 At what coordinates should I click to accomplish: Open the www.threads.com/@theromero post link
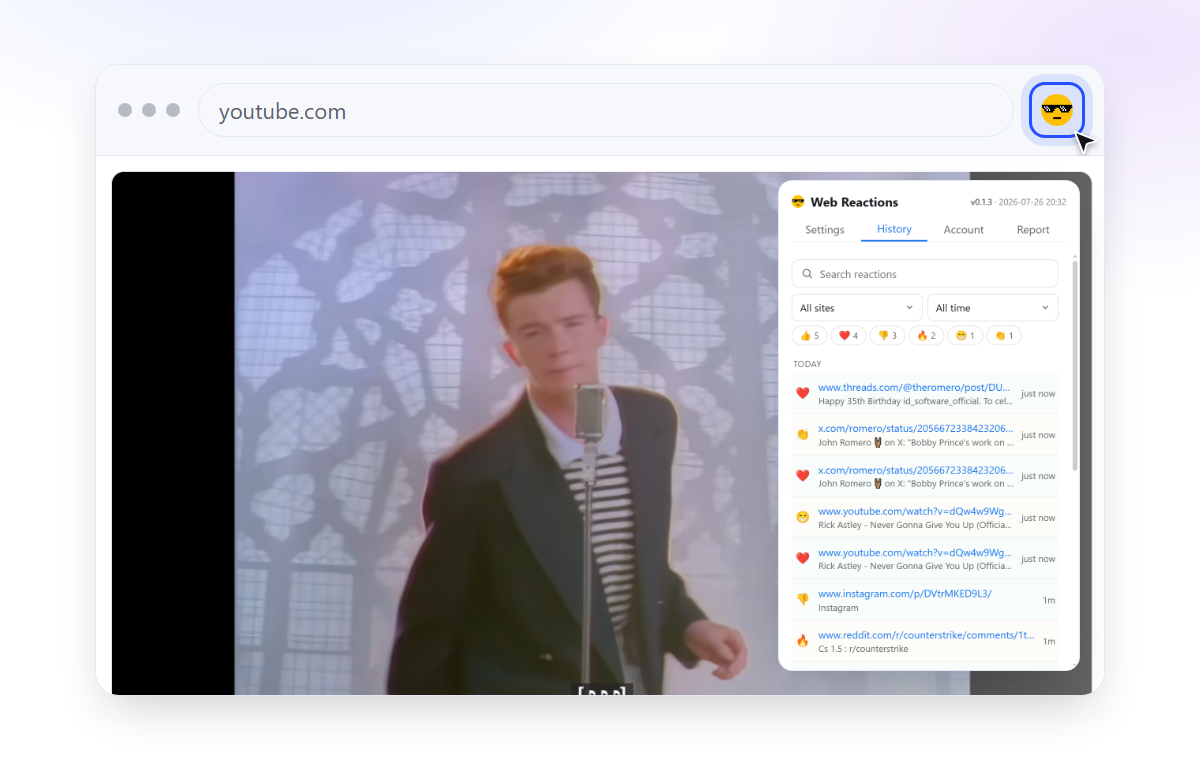point(914,387)
